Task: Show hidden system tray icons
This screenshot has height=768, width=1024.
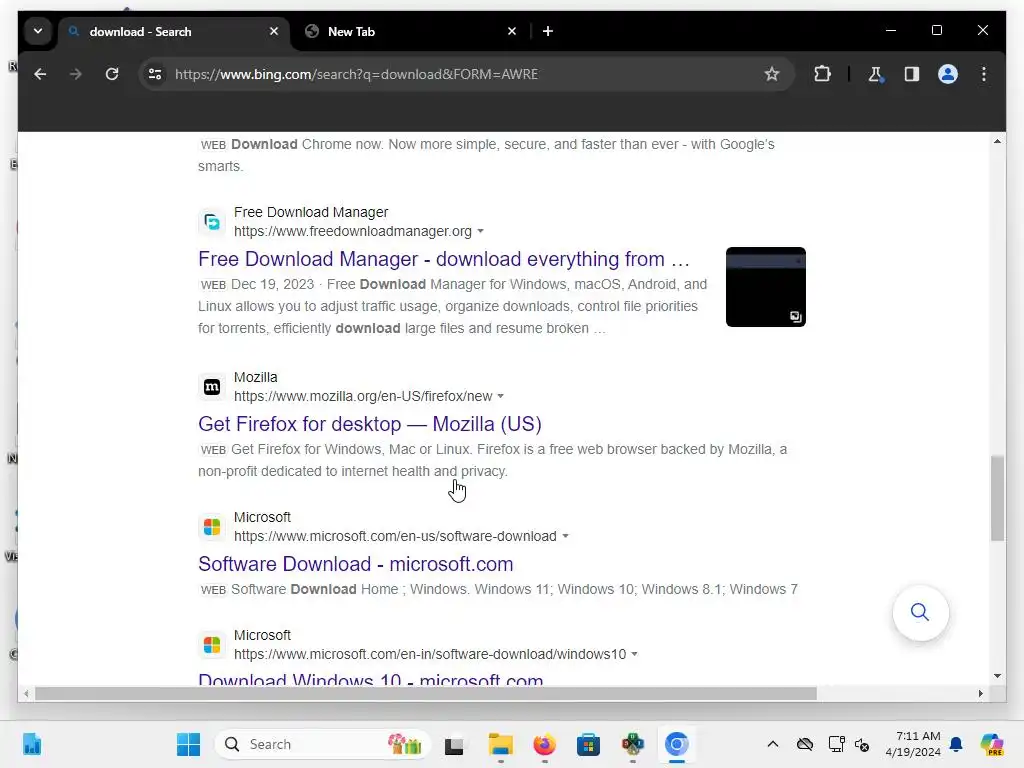Action: point(773,744)
